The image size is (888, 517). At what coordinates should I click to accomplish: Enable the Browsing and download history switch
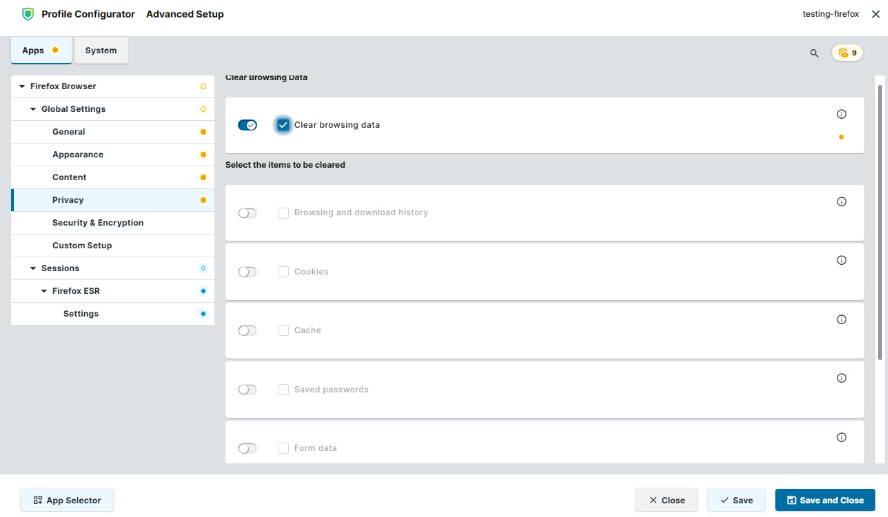coord(247,213)
